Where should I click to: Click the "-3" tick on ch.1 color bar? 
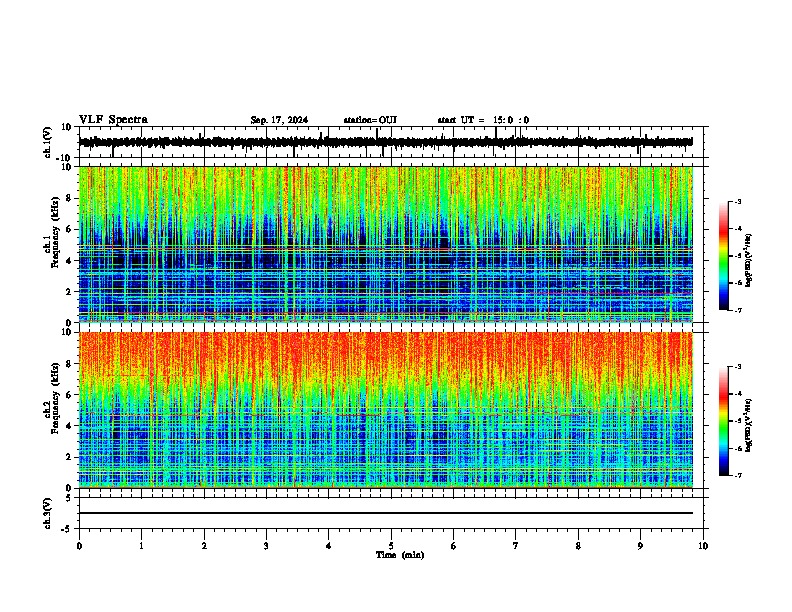coord(737,201)
